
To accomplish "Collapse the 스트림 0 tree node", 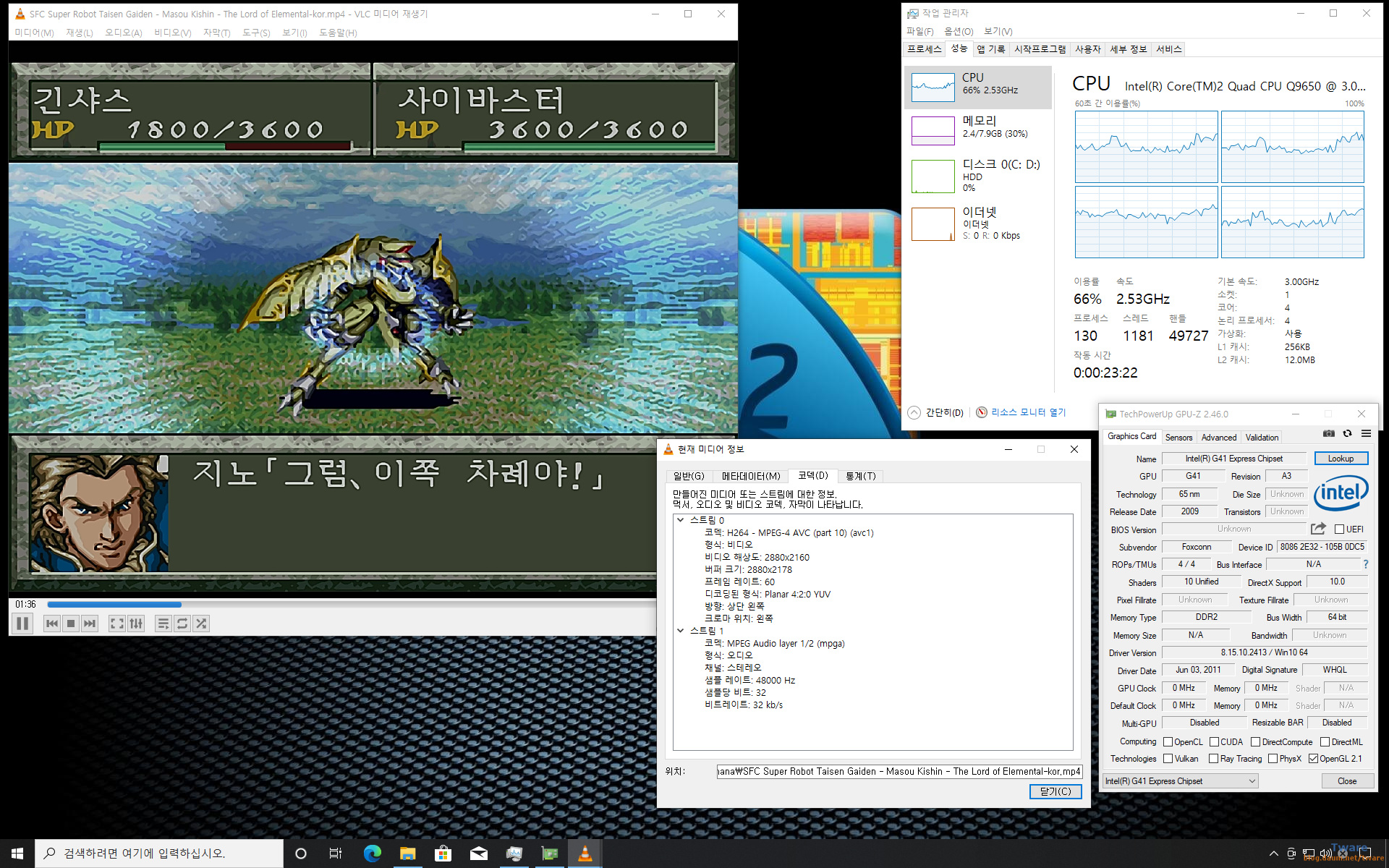I will pos(681,520).
